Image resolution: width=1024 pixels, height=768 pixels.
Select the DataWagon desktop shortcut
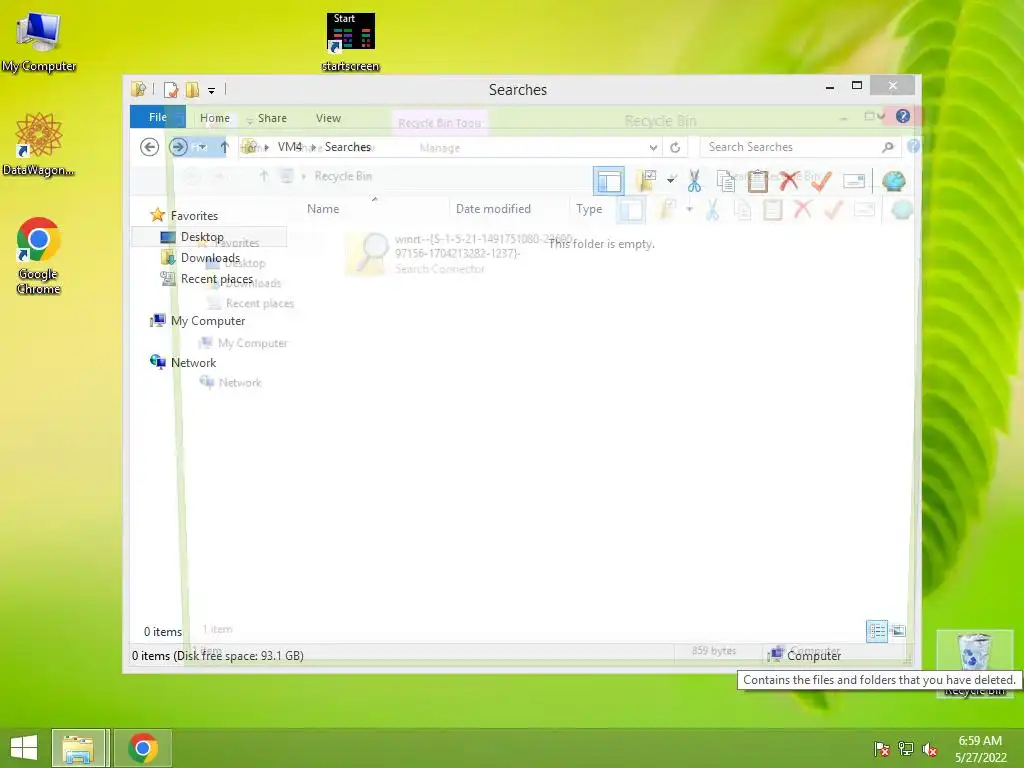click(x=39, y=144)
